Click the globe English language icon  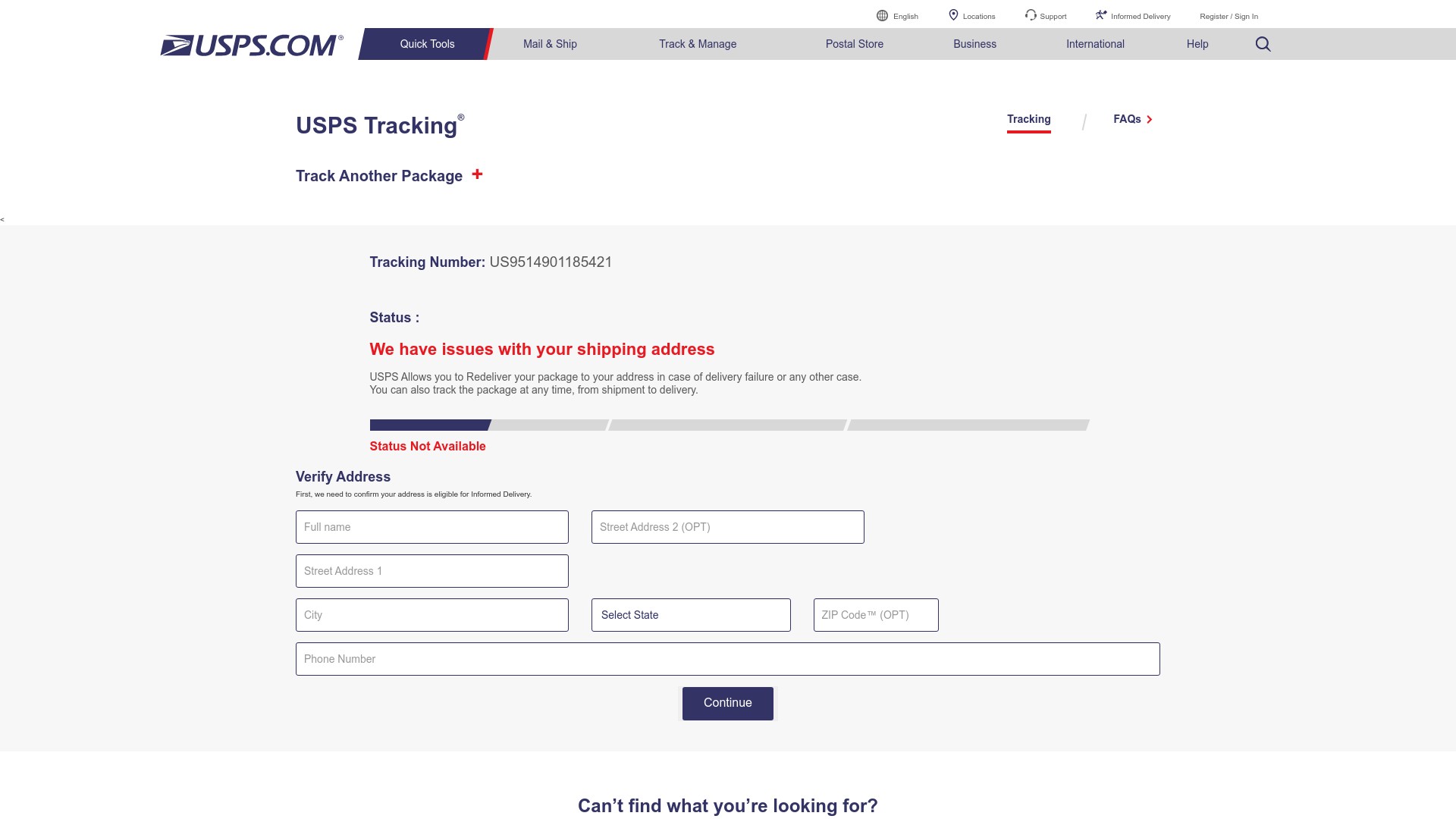(882, 15)
